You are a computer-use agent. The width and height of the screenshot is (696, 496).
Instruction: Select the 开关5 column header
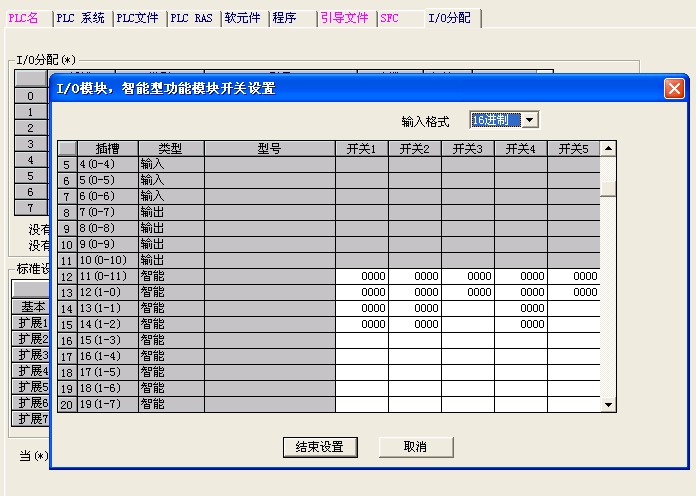pyautogui.click(x=573, y=148)
